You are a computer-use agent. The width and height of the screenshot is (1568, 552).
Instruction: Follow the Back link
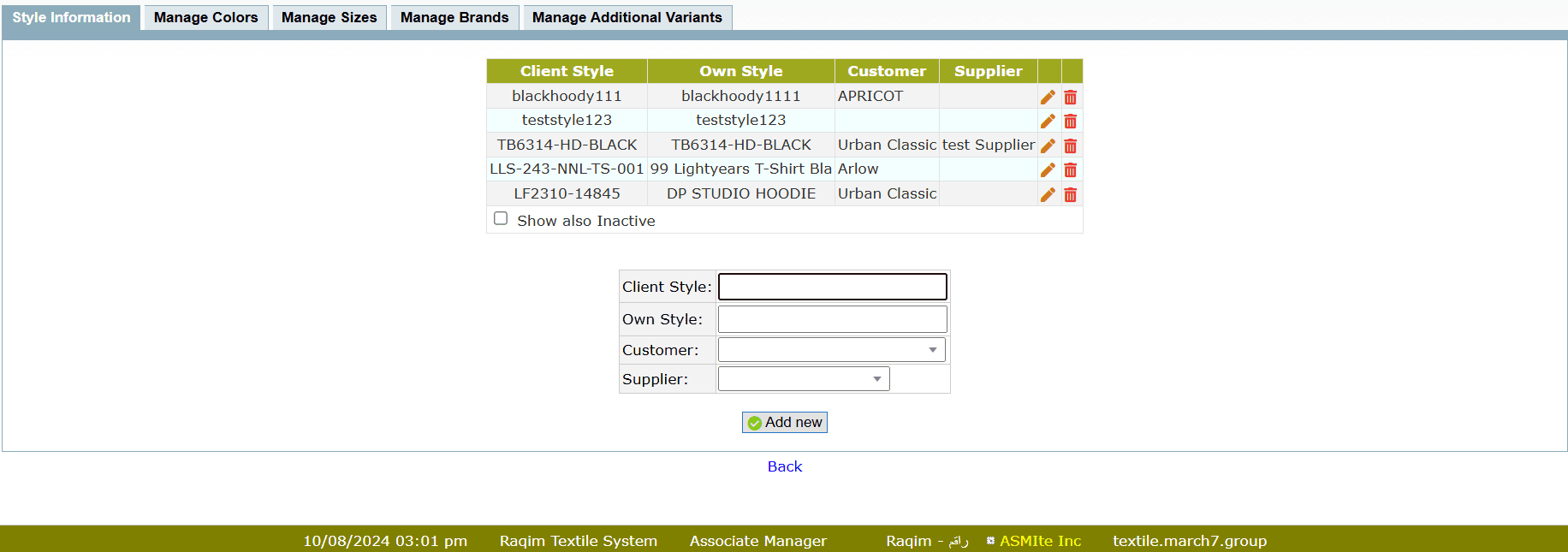pos(784,466)
